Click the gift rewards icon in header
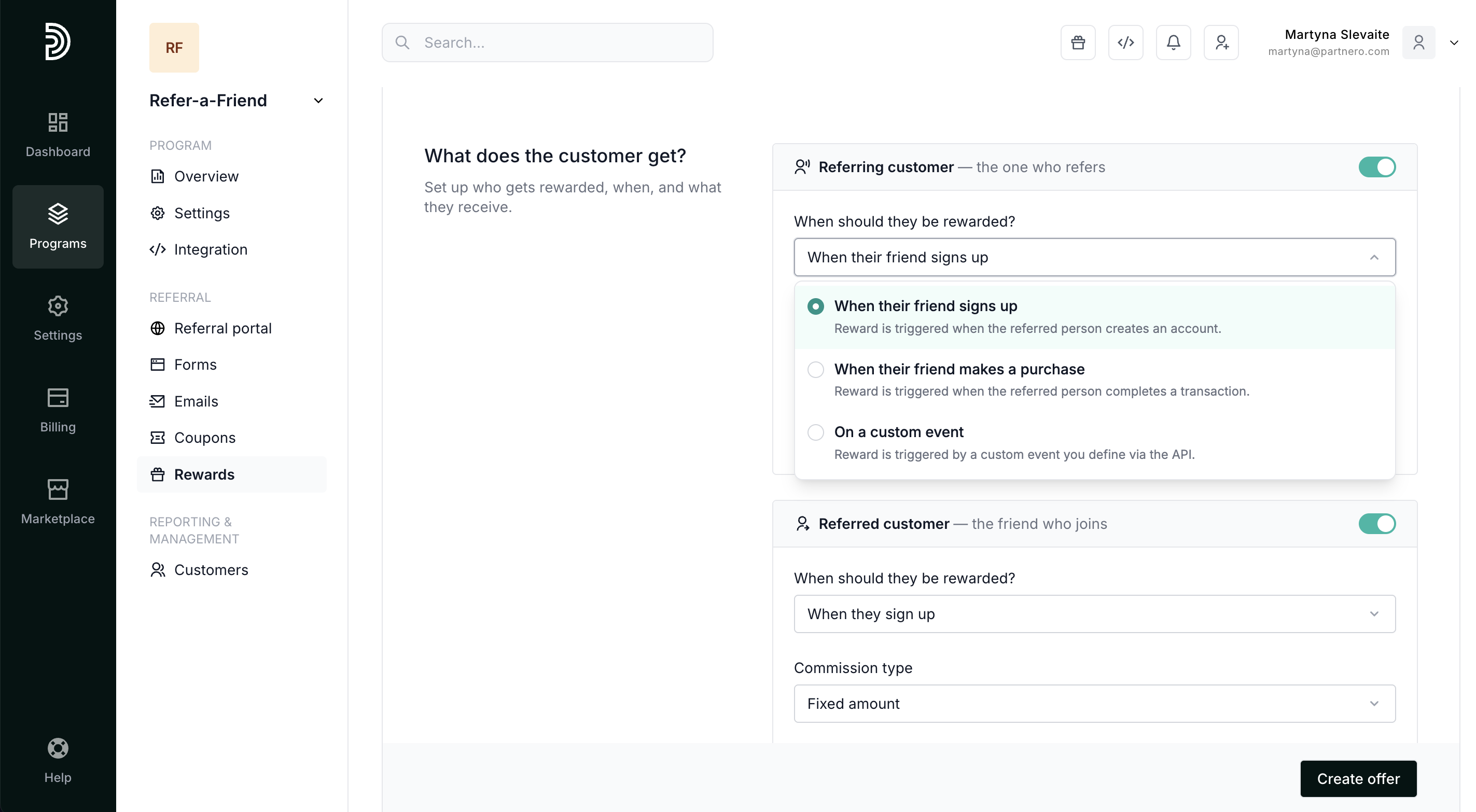This screenshot has width=1476, height=812. coord(1078,43)
